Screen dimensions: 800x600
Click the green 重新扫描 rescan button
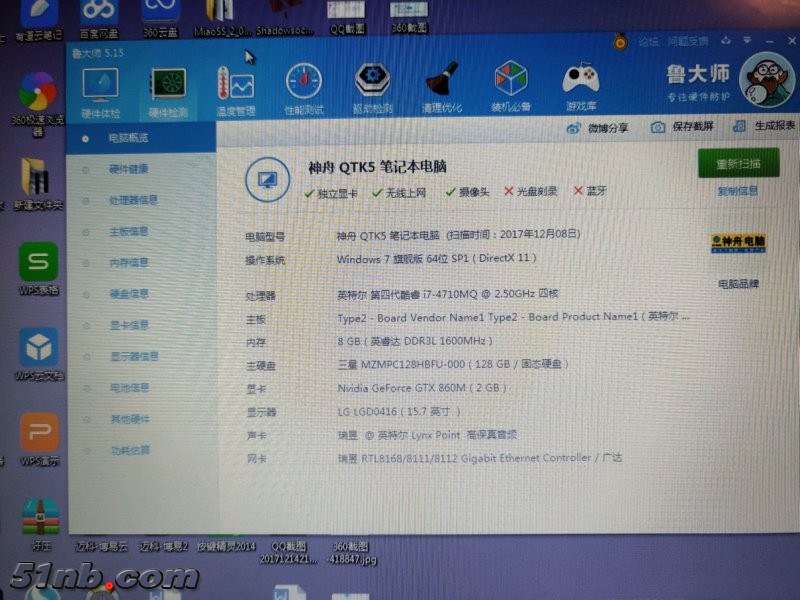click(738, 163)
